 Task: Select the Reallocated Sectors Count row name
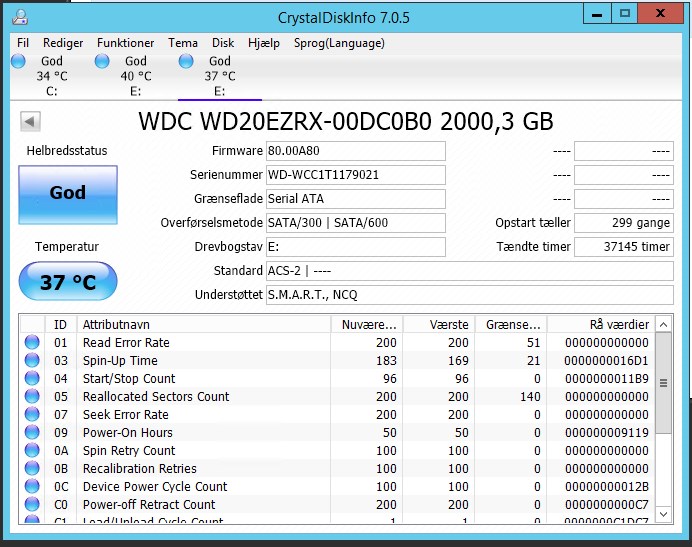click(x=156, y=396)
